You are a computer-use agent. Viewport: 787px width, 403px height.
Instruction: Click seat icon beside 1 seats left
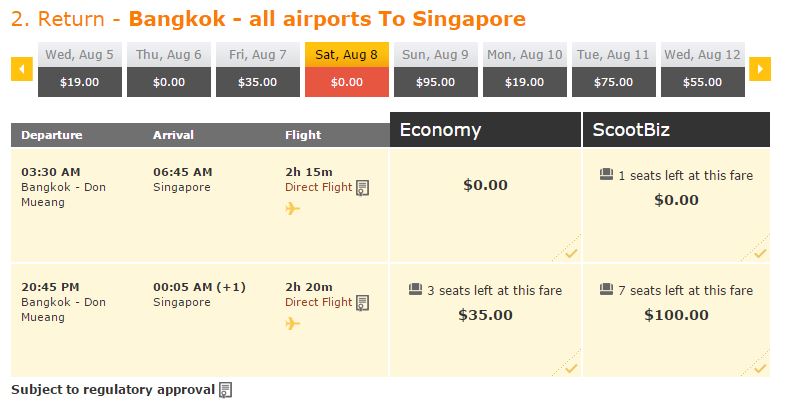click(x=606, y=175)
